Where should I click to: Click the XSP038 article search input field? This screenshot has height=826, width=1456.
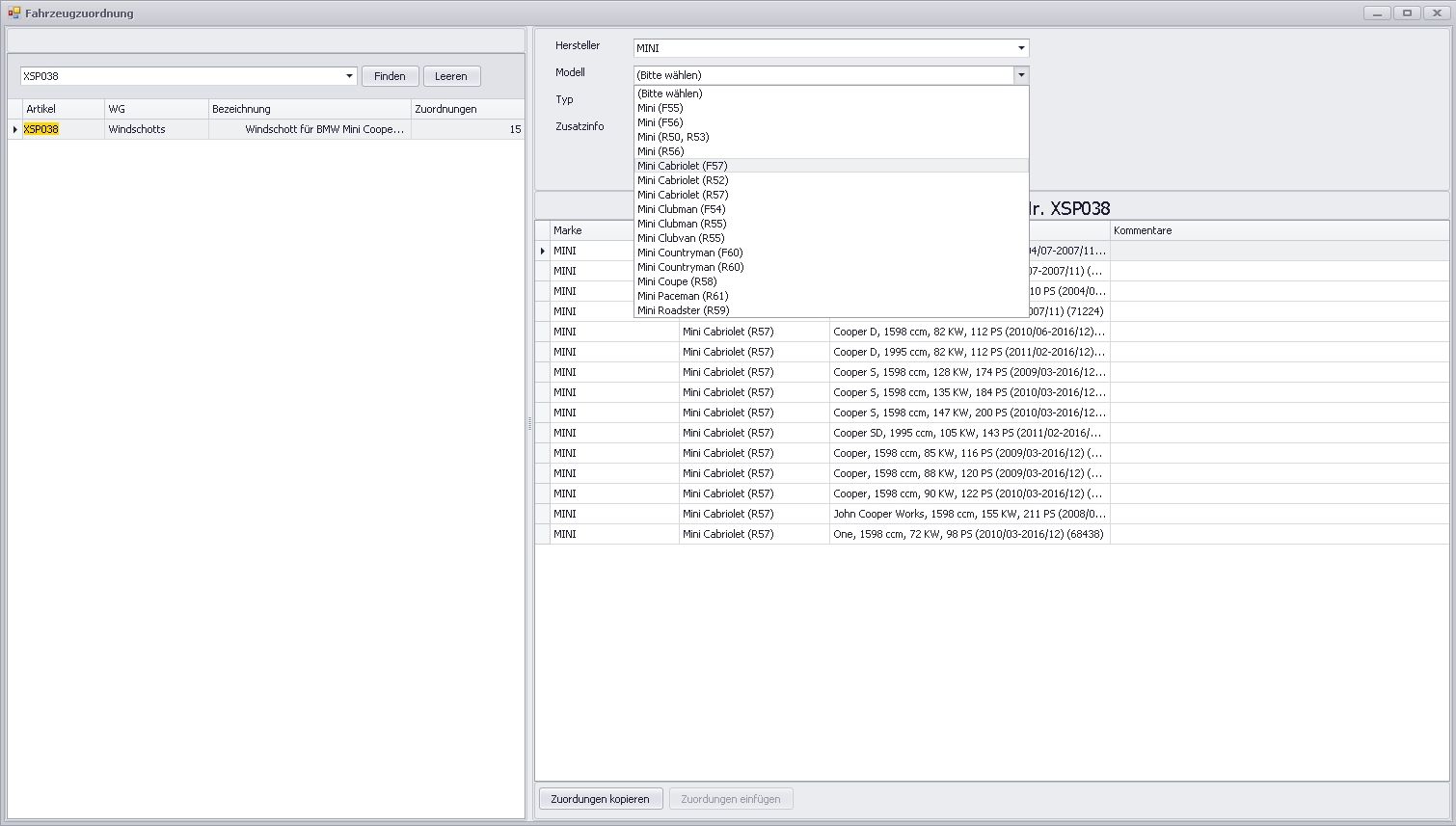click(181, 76)
